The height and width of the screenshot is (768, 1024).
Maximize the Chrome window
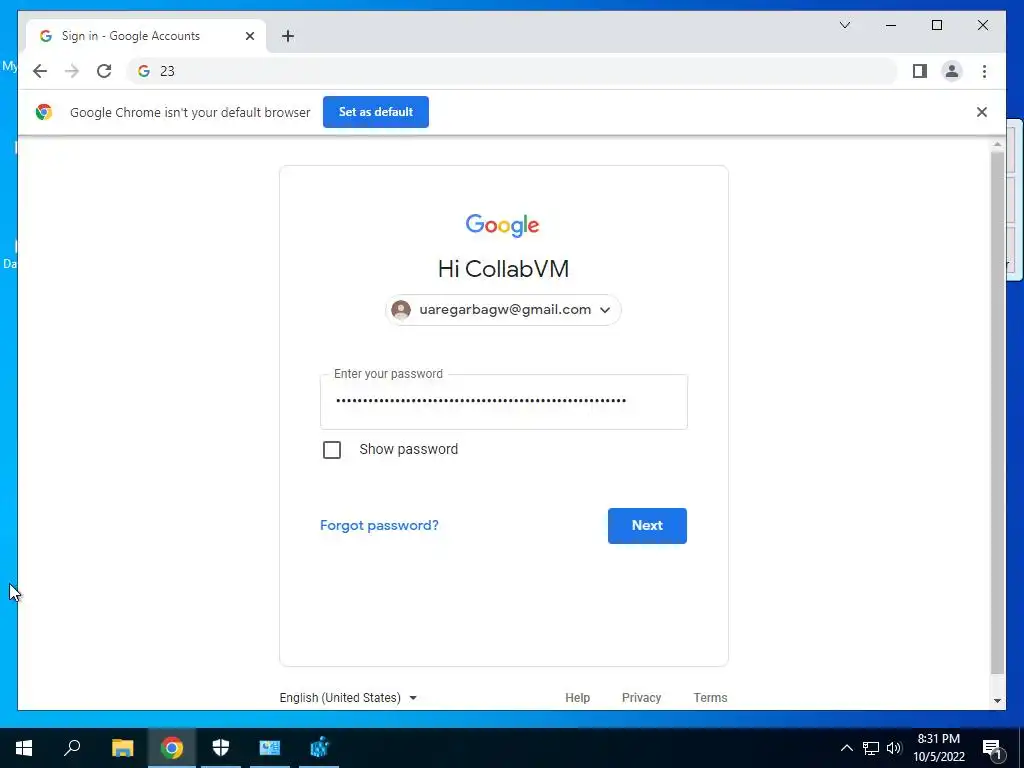click(936, 25)
